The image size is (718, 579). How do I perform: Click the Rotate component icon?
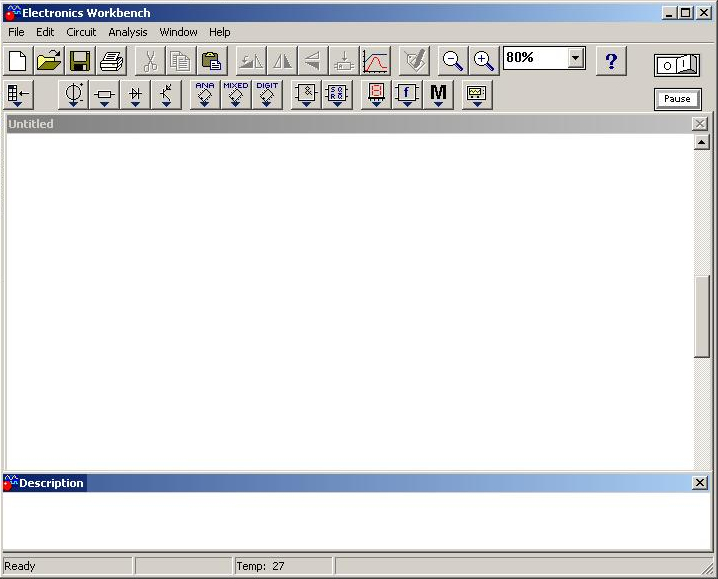[x=251, y=61]
